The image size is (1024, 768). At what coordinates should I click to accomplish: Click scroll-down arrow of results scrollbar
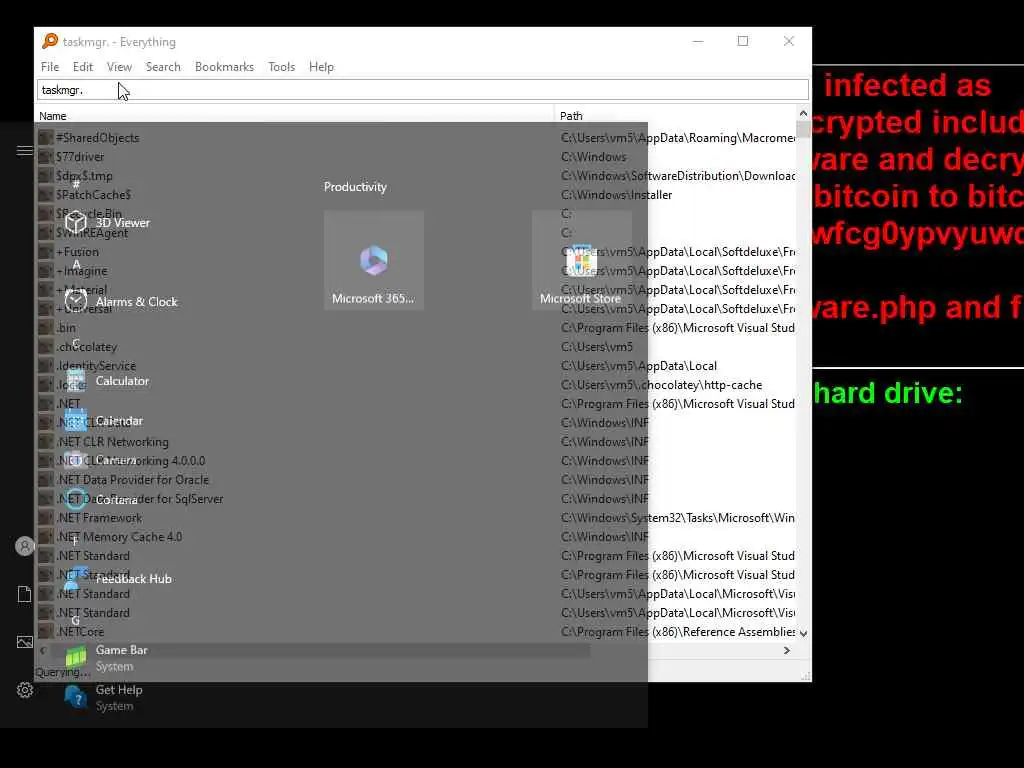803,633
